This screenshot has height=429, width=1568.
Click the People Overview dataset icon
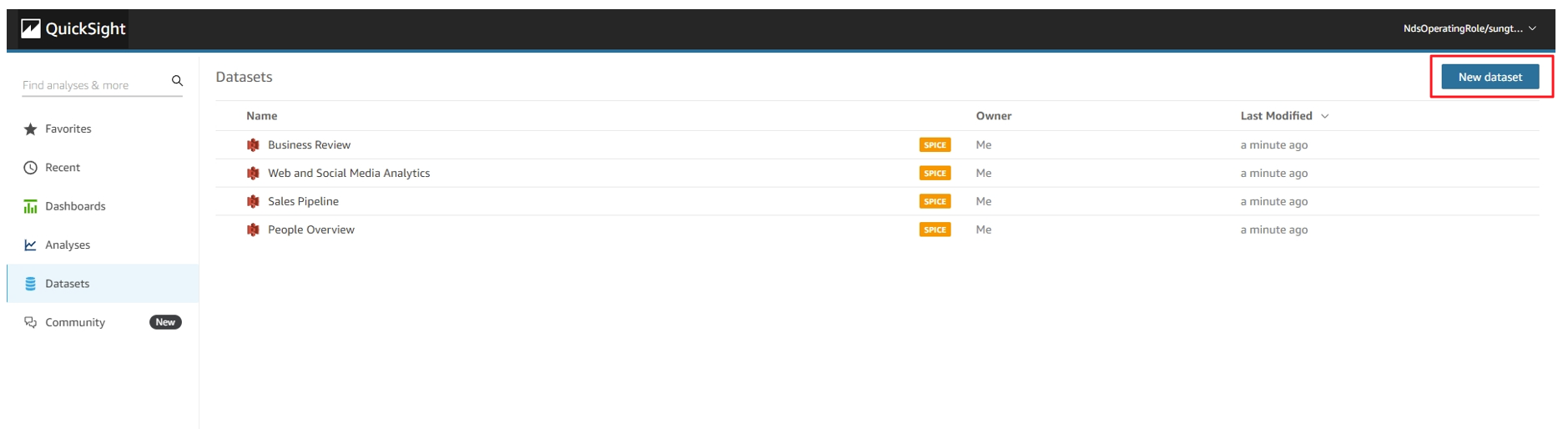(253, 230)
